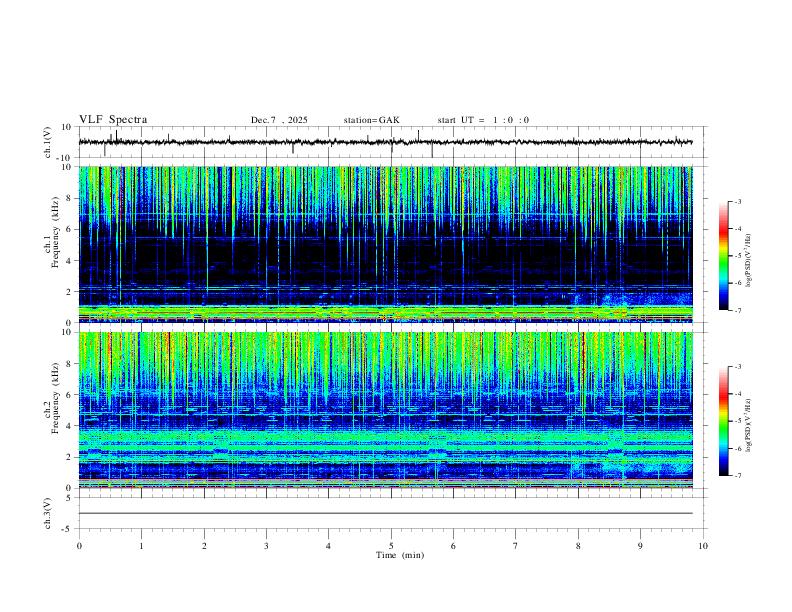The height and width of the screenshot is (612, 792).
Task: Click the time axis tick label "10" at bottom right
Action: [x=703, y=546]
